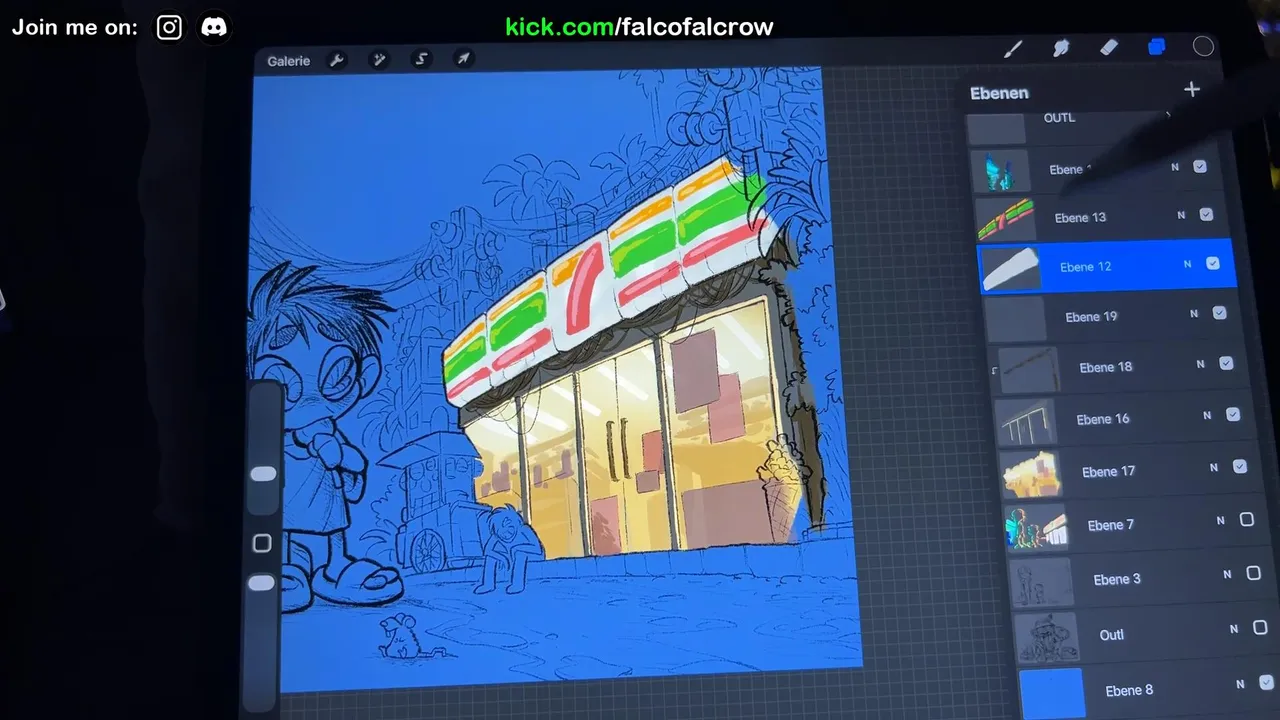
Task: Click the Outl sketch thumbnail
Action: click(x=1047, y=638)
